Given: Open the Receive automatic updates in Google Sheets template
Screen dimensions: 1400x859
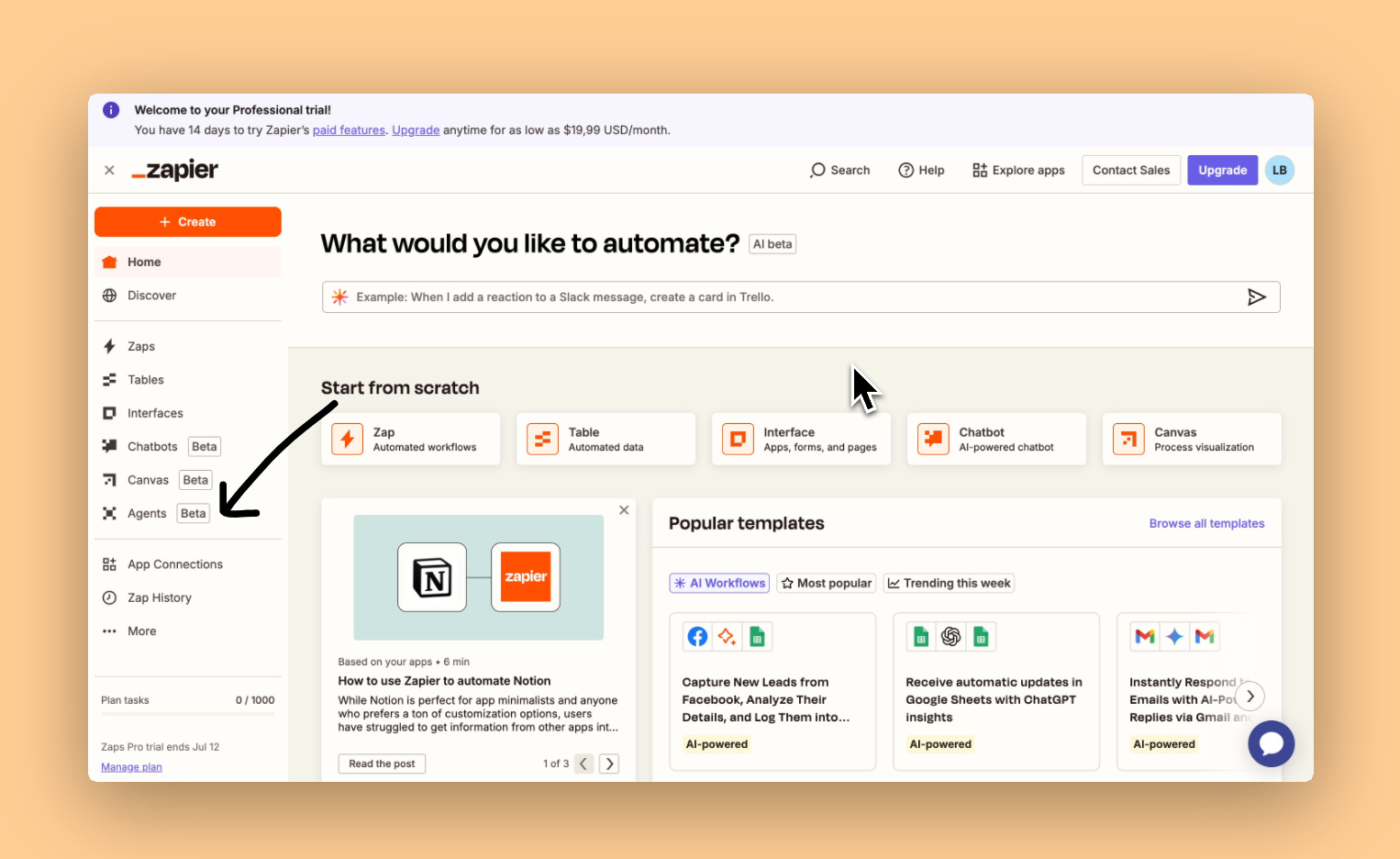Looking at the screenshot, I should pyautogui.click(x=996, y=691).
